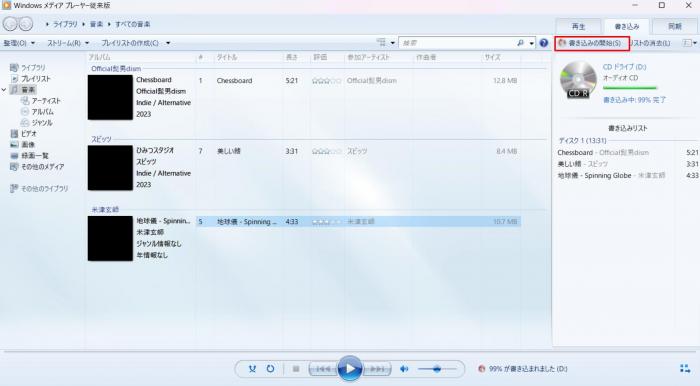Image resolution: width=700 pixels, height=386 pixels.
Task: Sort by the サイズ column header
Action: pos(492,57)
